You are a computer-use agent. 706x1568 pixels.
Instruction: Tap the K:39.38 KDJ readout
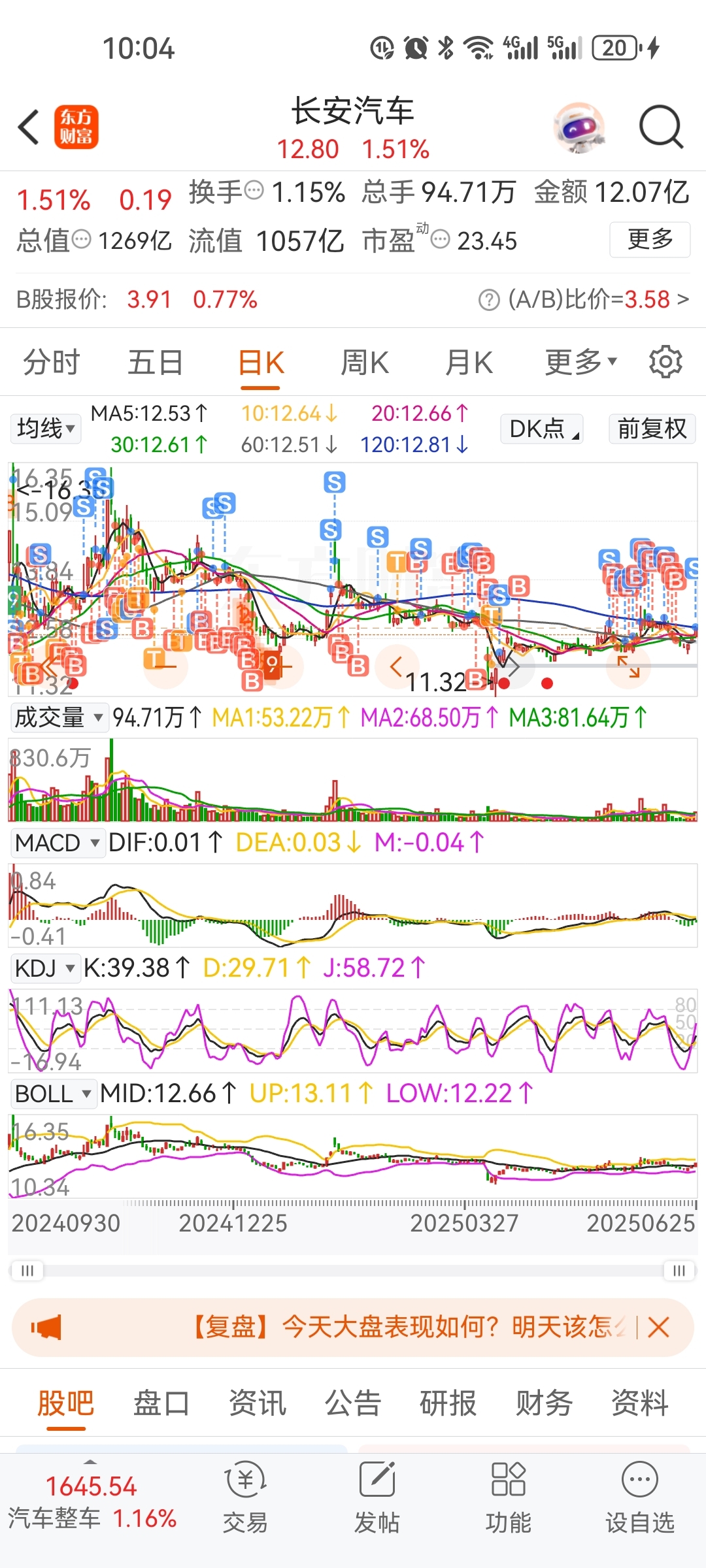pos(137,968)
